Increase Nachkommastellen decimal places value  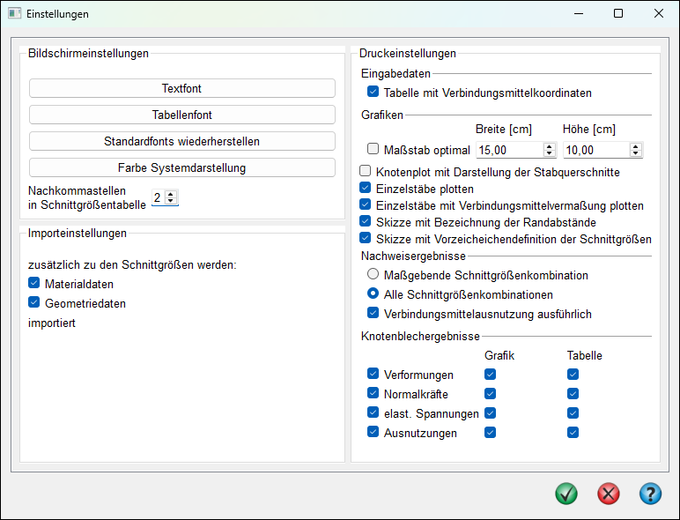[x=171, y=194]
